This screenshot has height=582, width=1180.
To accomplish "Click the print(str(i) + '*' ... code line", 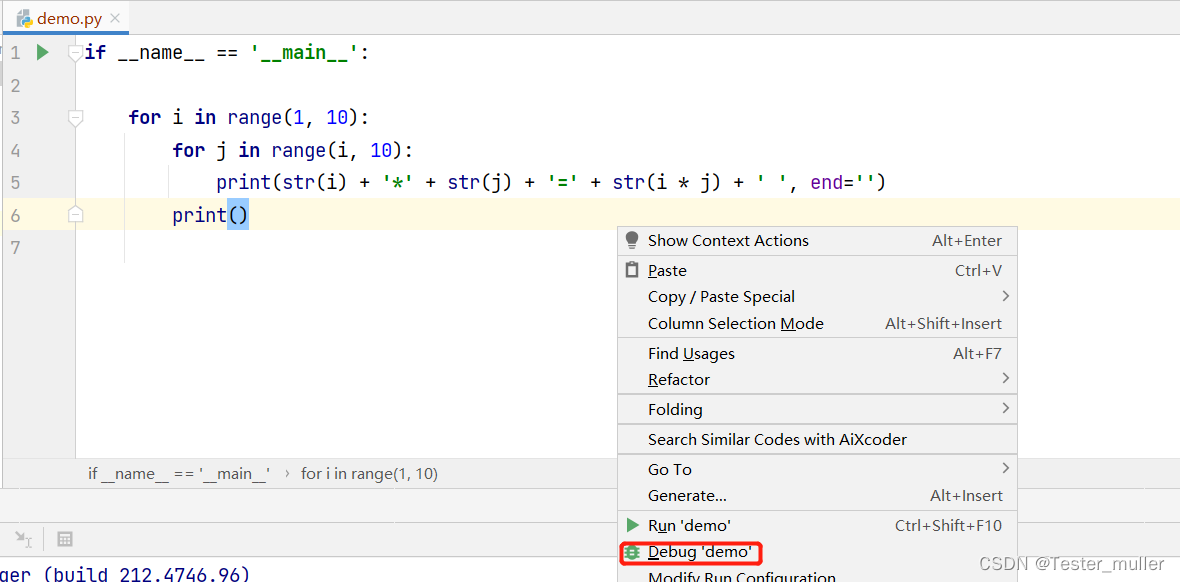I will tap(551, 183).
